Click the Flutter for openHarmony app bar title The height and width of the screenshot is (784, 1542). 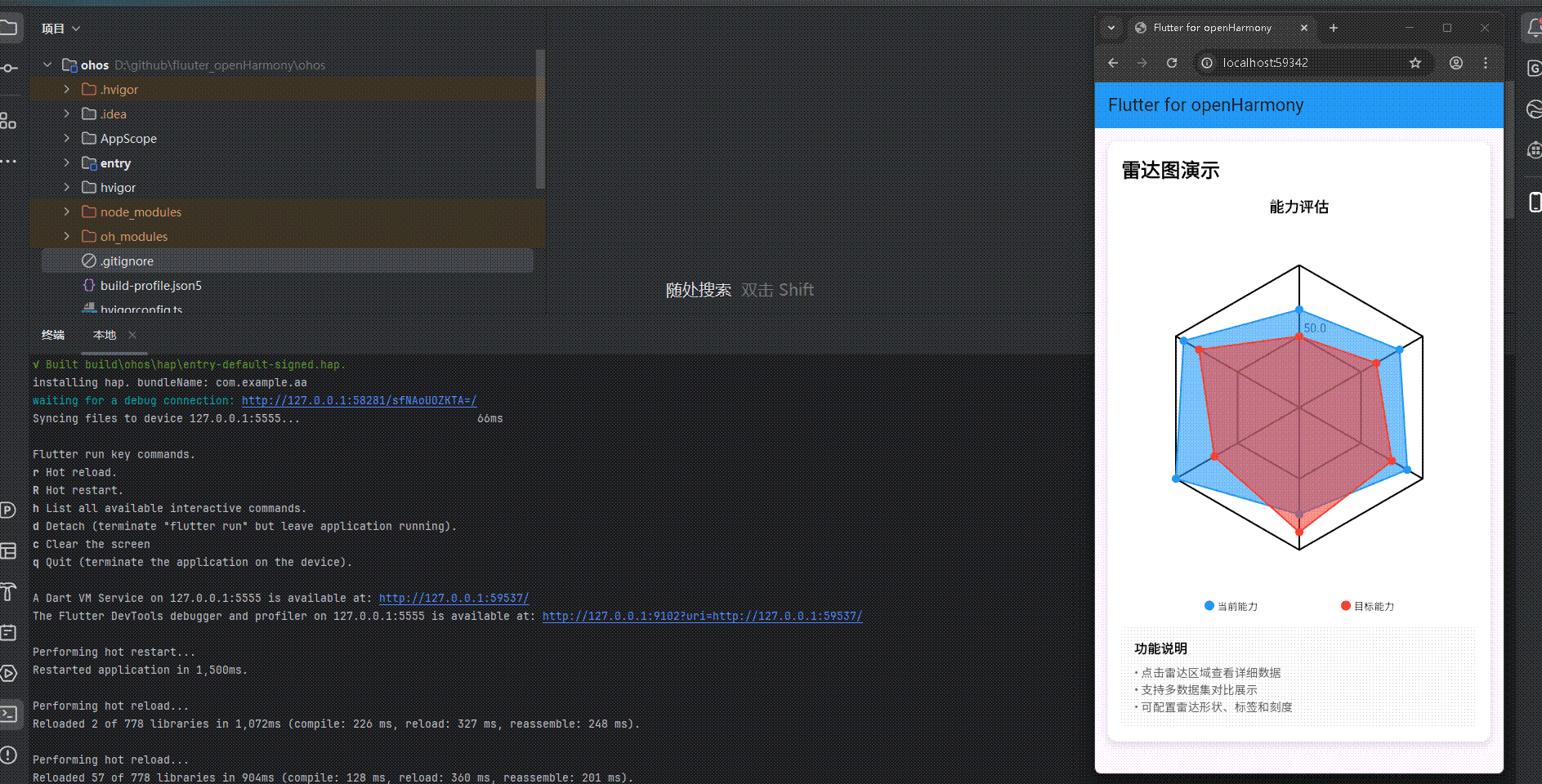[1205, 105]
